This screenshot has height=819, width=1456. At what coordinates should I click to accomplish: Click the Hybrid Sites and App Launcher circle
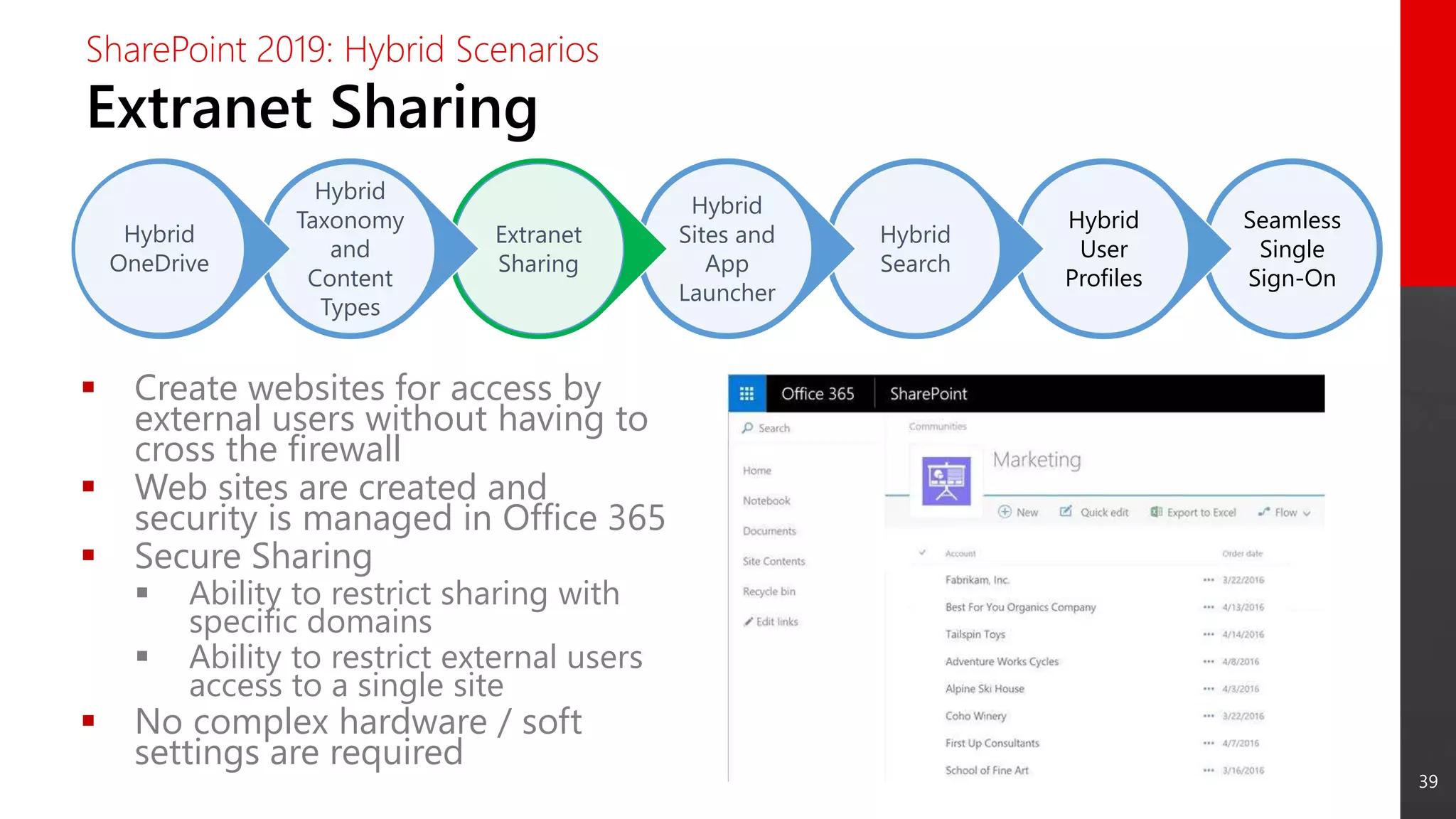727,248
